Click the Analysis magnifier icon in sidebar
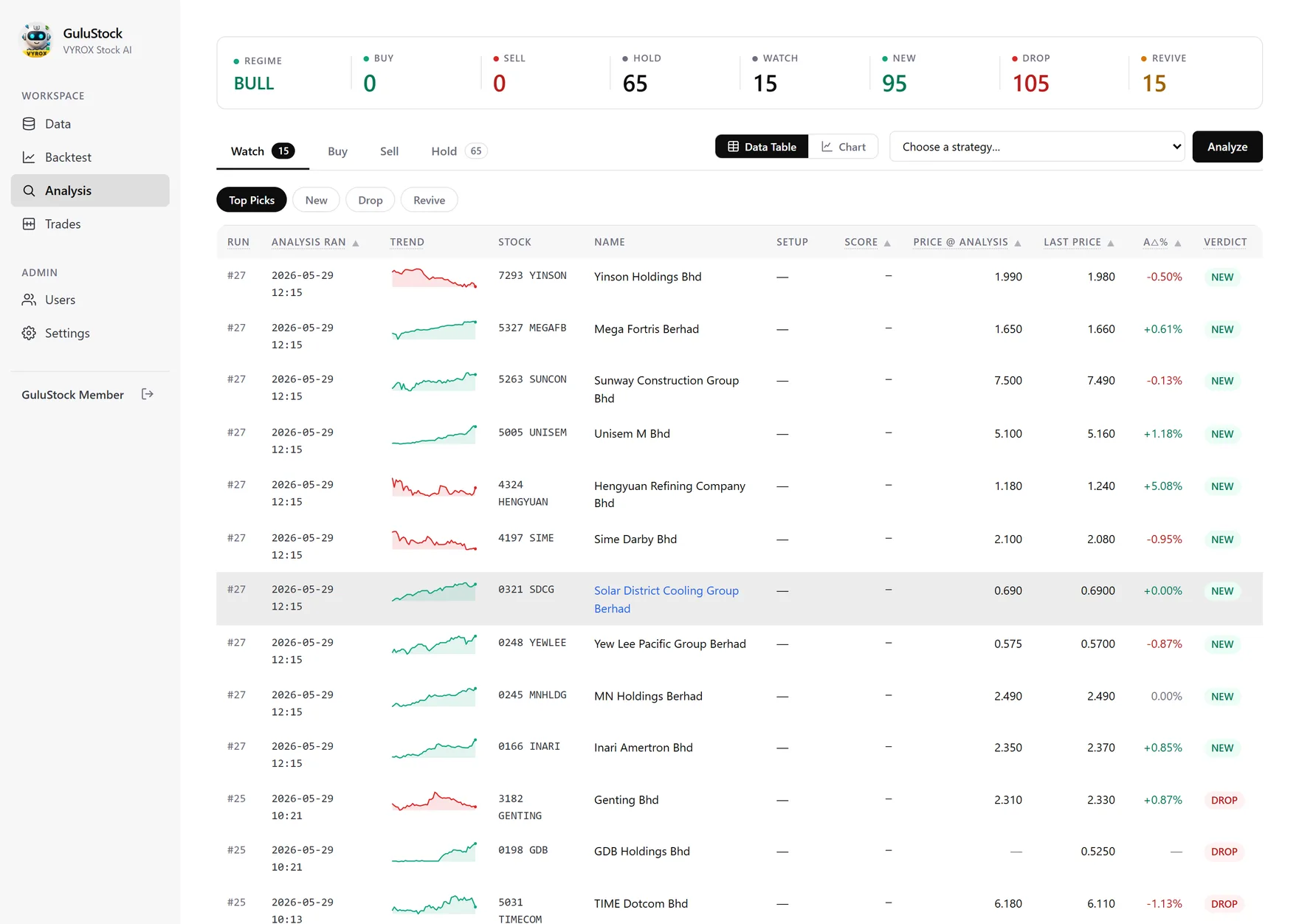 pyautogui.click(x=29, y=190)
